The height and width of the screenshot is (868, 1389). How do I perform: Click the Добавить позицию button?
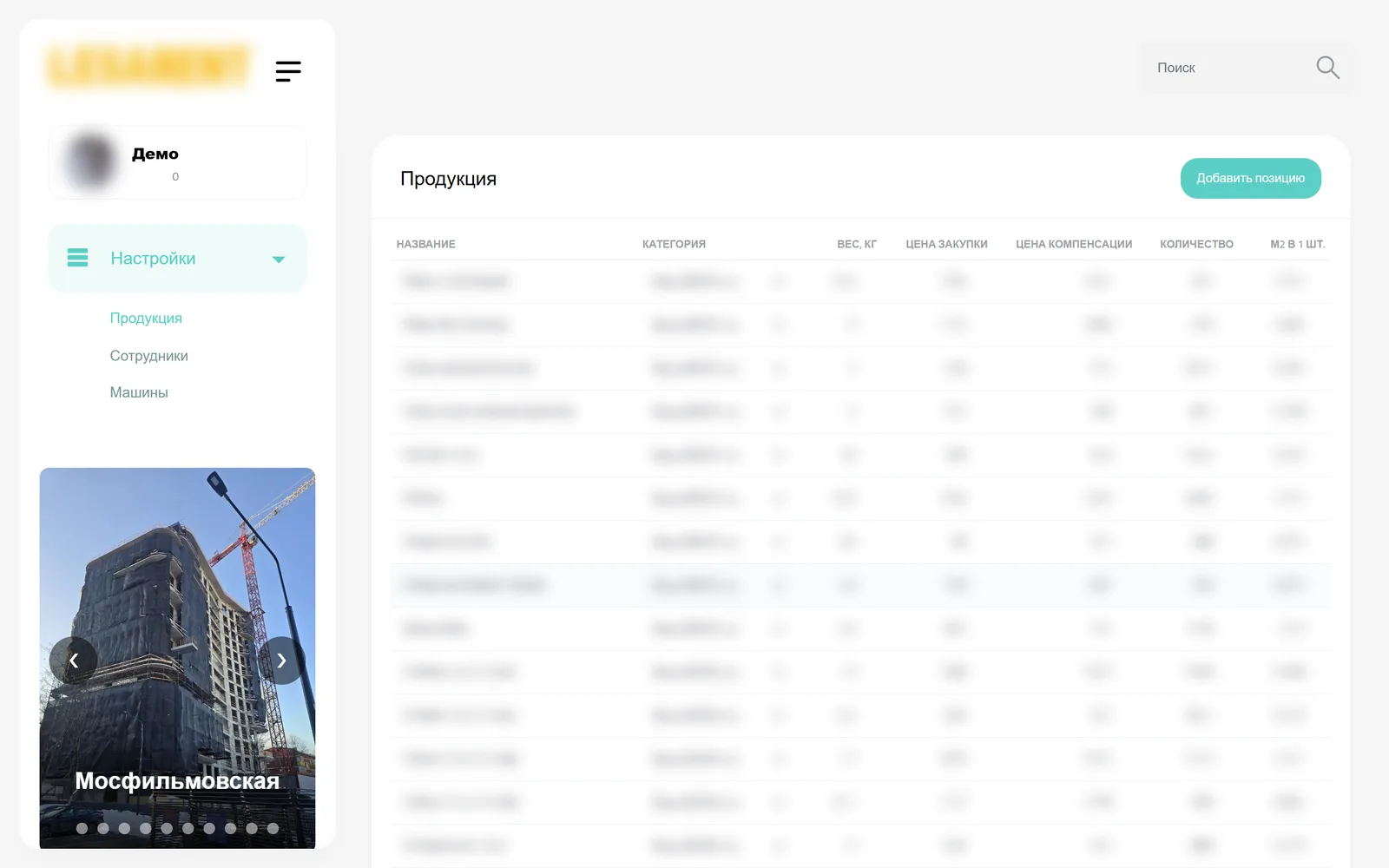[1250, 178]
